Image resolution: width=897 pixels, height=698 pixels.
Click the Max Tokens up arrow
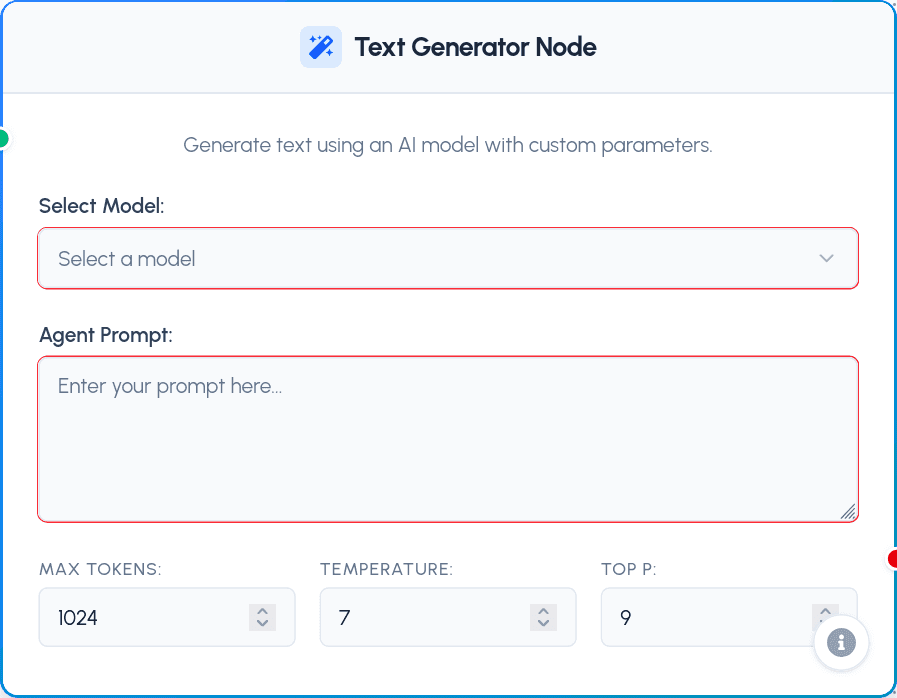[x=262, y=611]
